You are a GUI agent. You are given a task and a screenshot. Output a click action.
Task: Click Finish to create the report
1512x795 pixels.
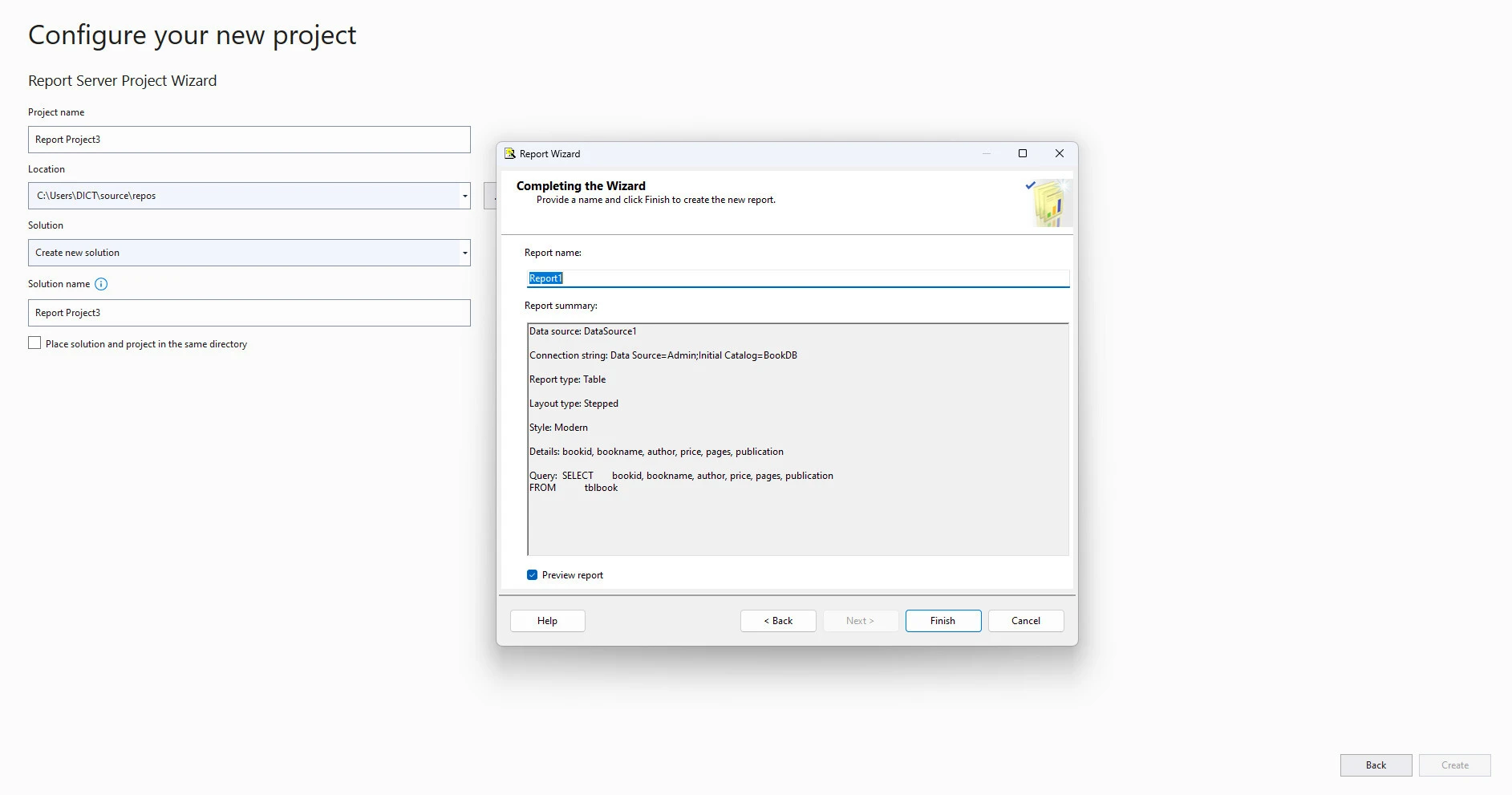(942, 621)
